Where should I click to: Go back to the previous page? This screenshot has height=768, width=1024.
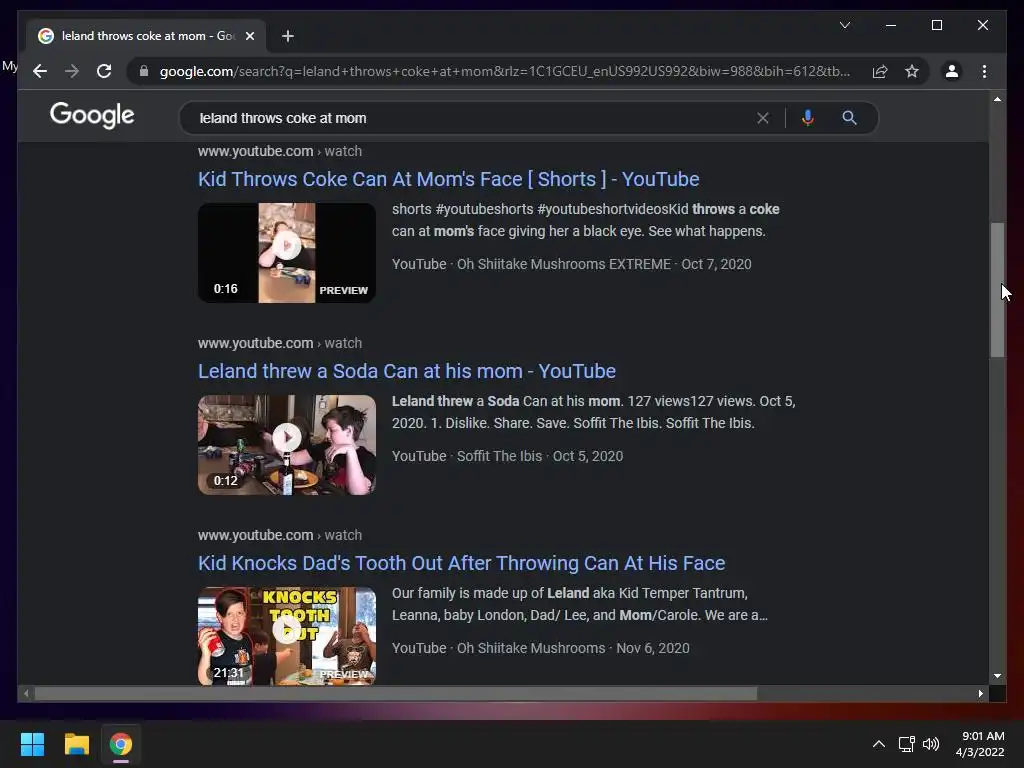[x=40, y=71]
